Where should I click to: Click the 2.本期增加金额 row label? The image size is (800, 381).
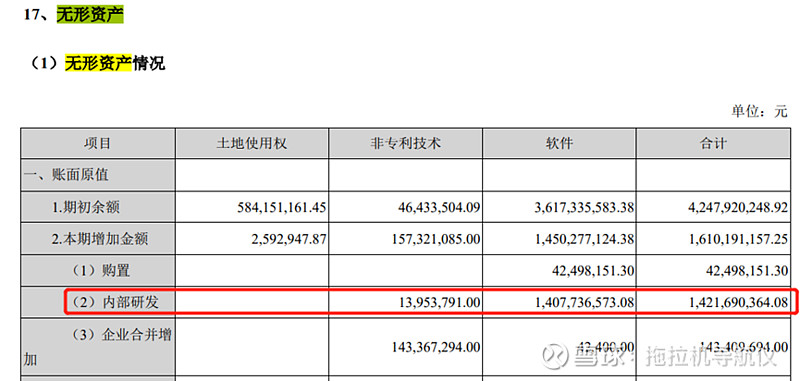point(99,239)
